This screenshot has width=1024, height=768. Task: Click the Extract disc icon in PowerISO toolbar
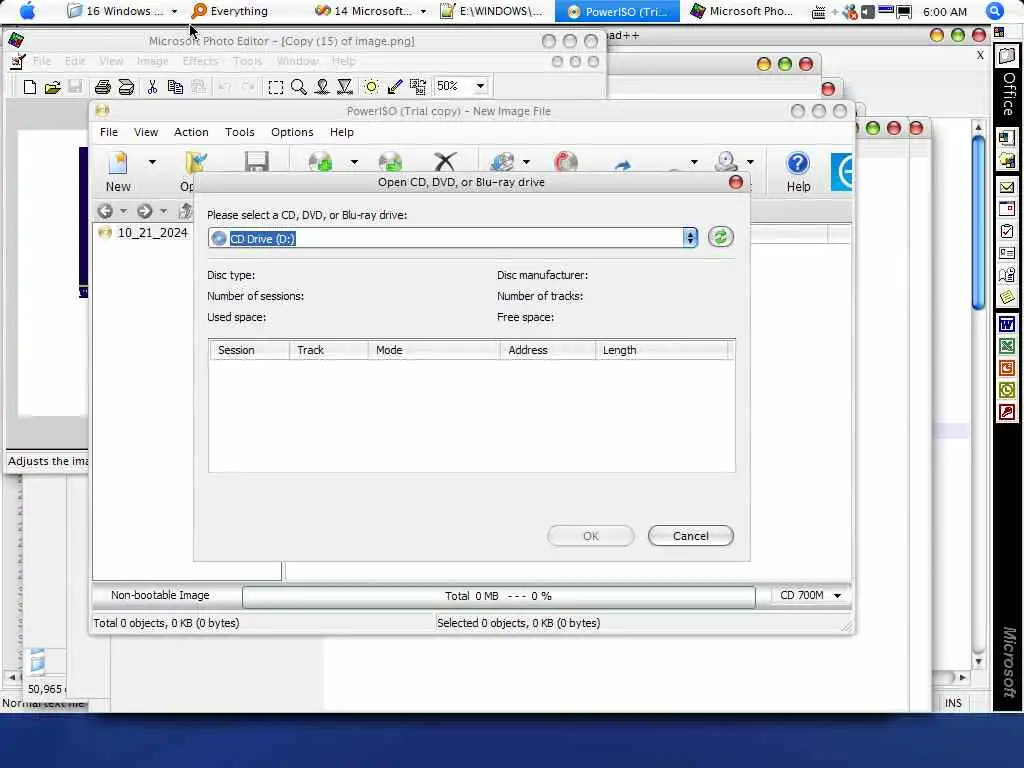point(391,162)
